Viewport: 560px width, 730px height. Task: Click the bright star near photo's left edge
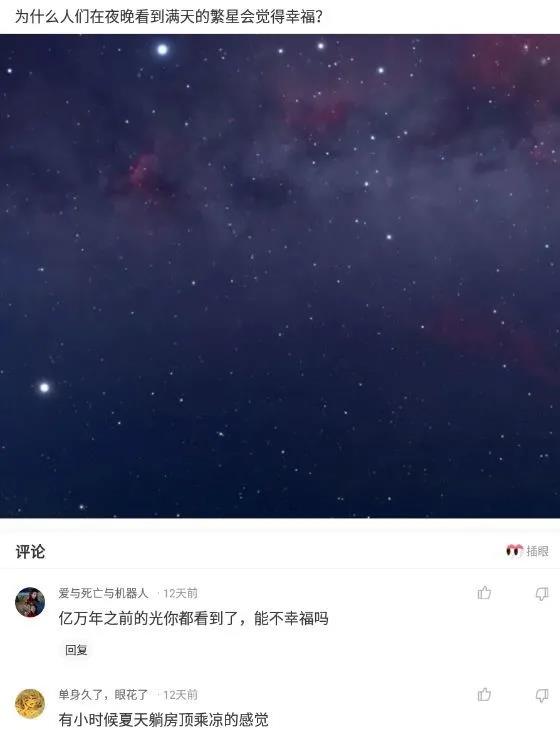click(x=44, y=387)
